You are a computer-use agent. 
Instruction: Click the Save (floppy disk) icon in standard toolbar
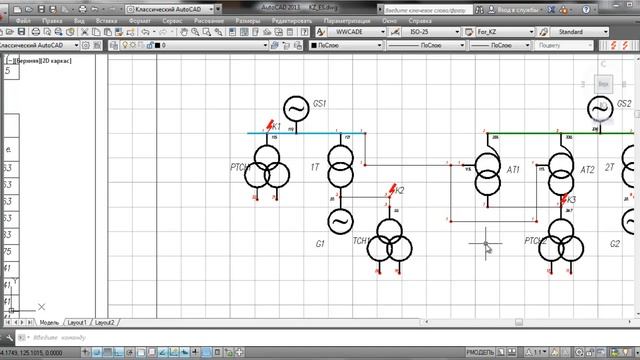point(21,32)
